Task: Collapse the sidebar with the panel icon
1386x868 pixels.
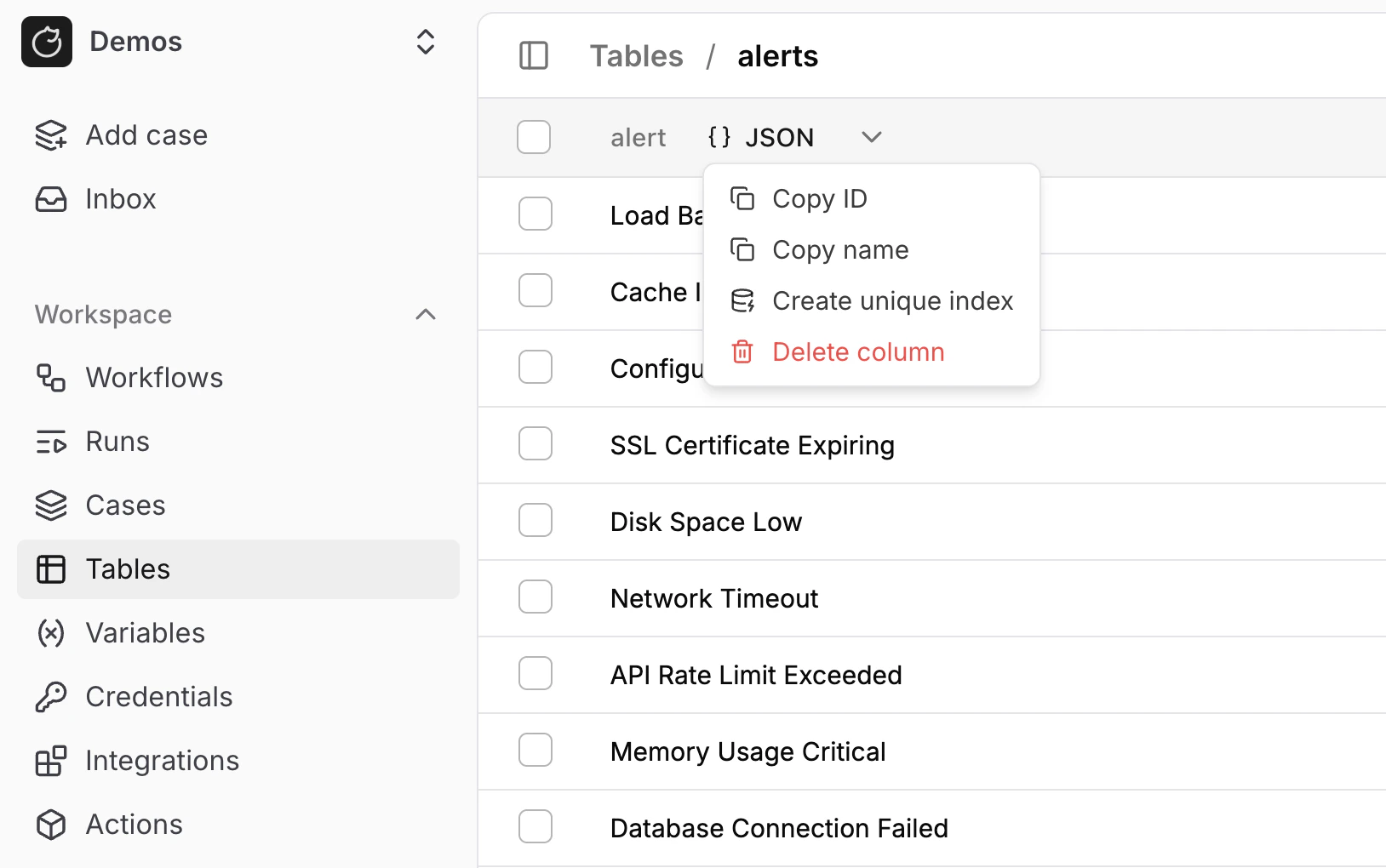Action: point(534,54)
